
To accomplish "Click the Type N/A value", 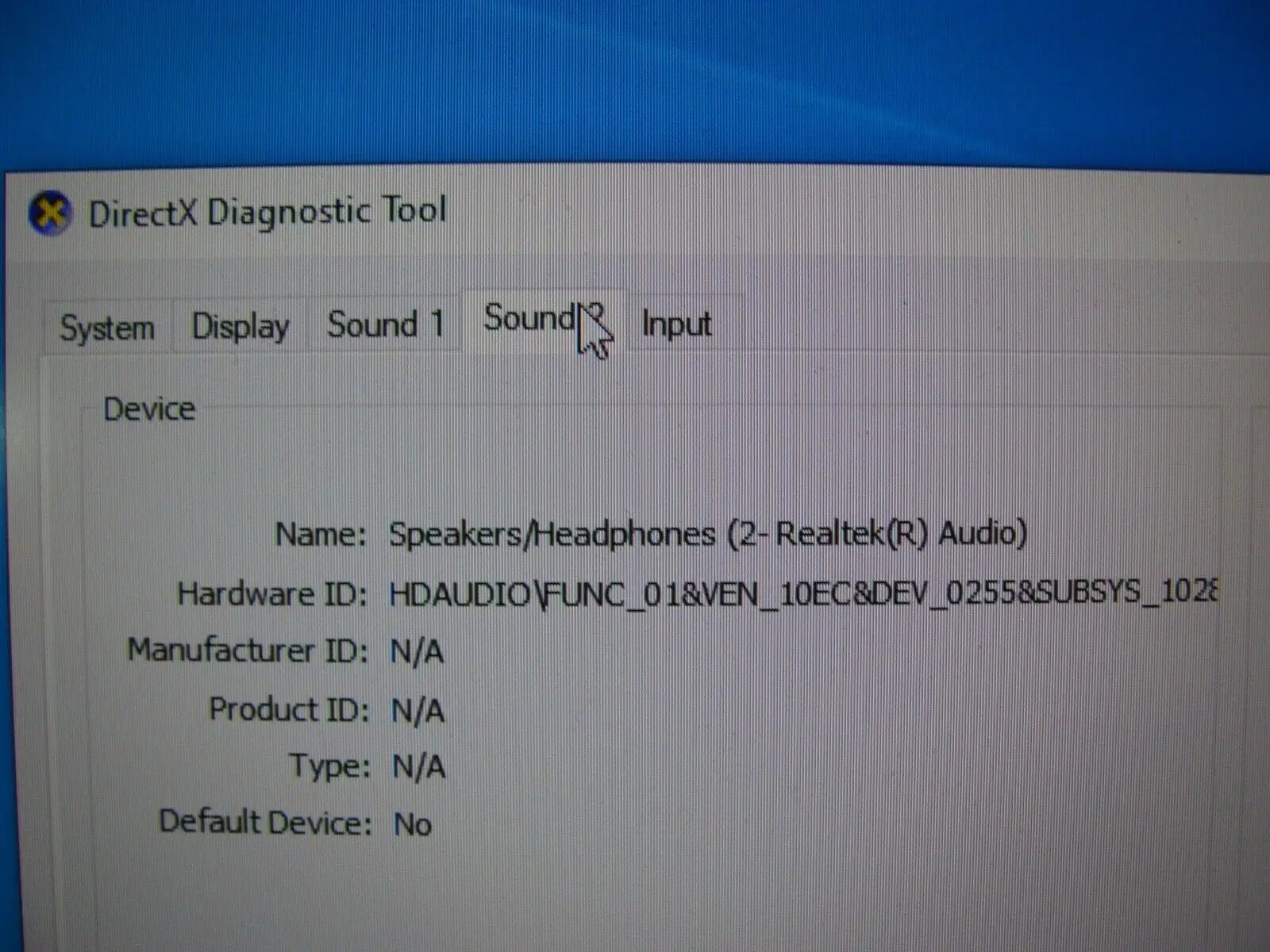I will pyautogui.click(x=419, y=768).
